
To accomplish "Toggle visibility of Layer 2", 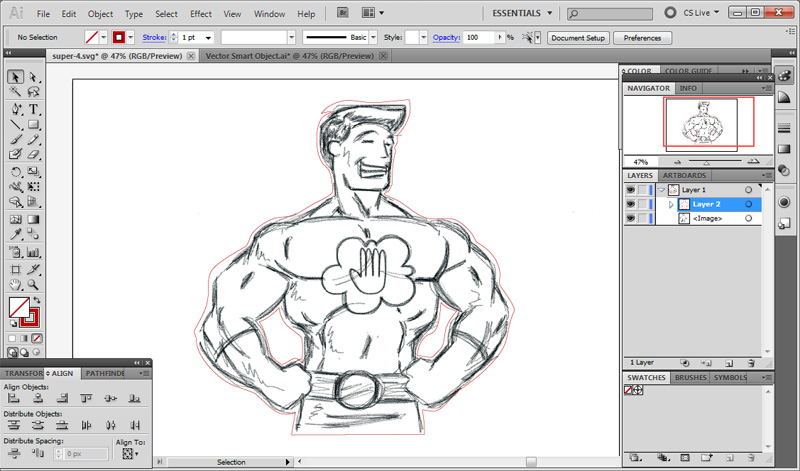I will [631, 204].
